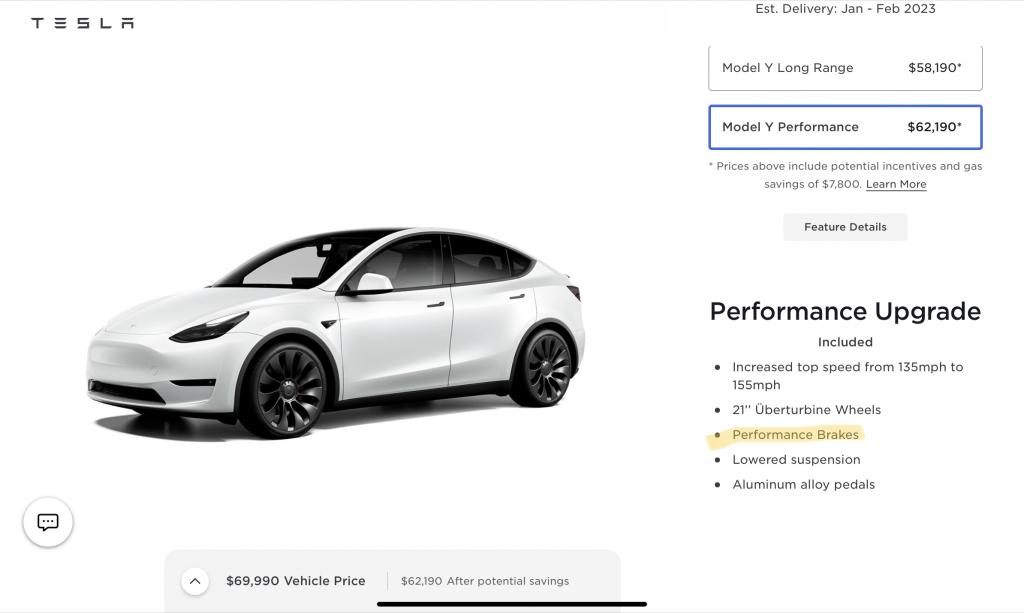Click the Est. Delivery date text

pos(845,9)
